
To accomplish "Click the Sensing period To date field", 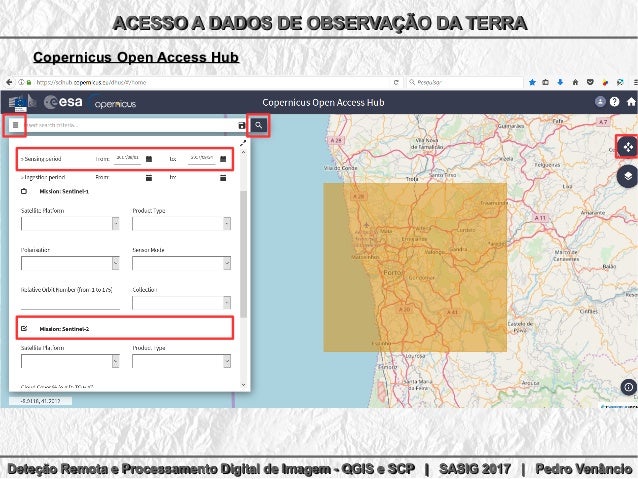I will click(202, 158).
